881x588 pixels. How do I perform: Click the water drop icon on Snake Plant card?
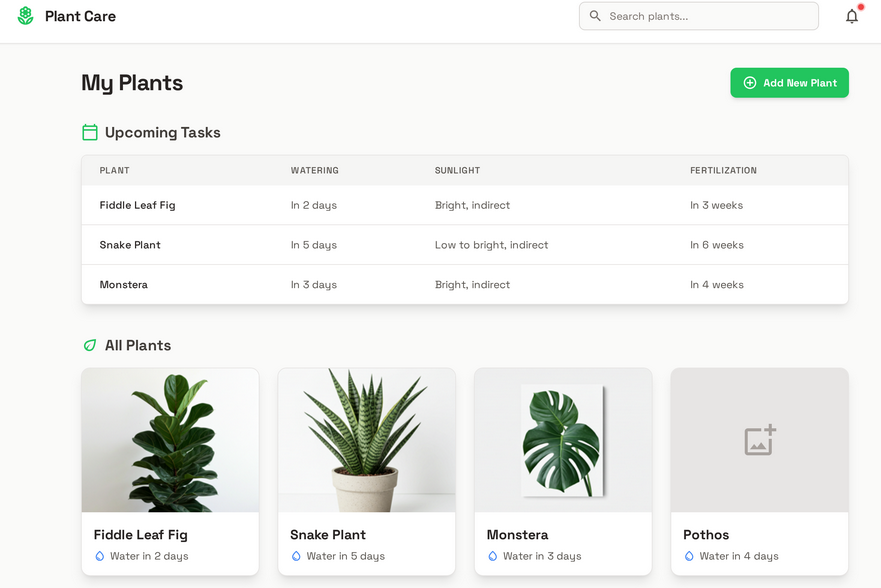coord(296,556)
